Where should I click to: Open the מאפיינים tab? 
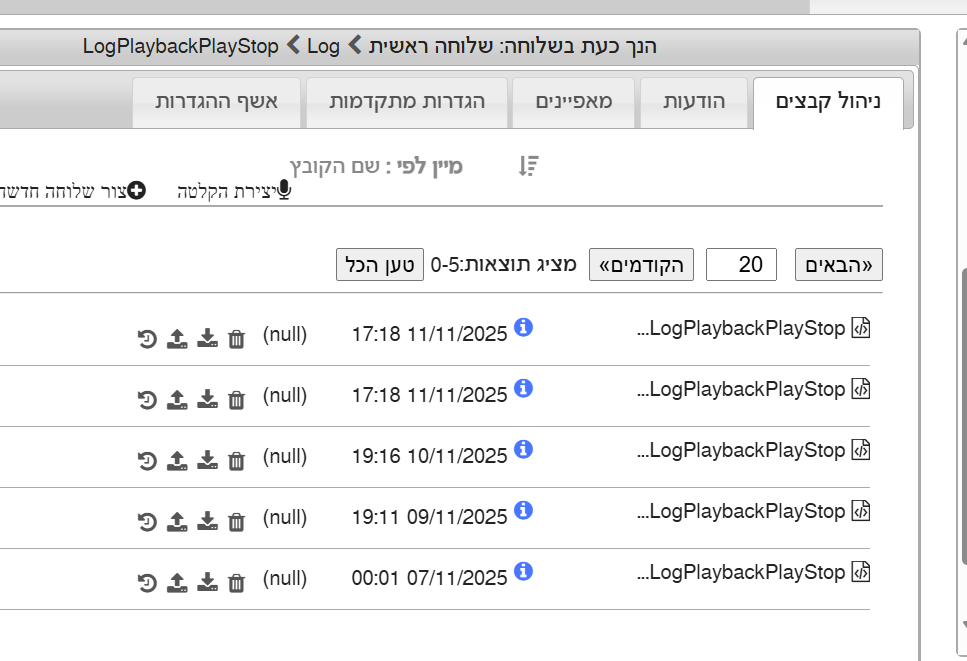coord(574,102)
